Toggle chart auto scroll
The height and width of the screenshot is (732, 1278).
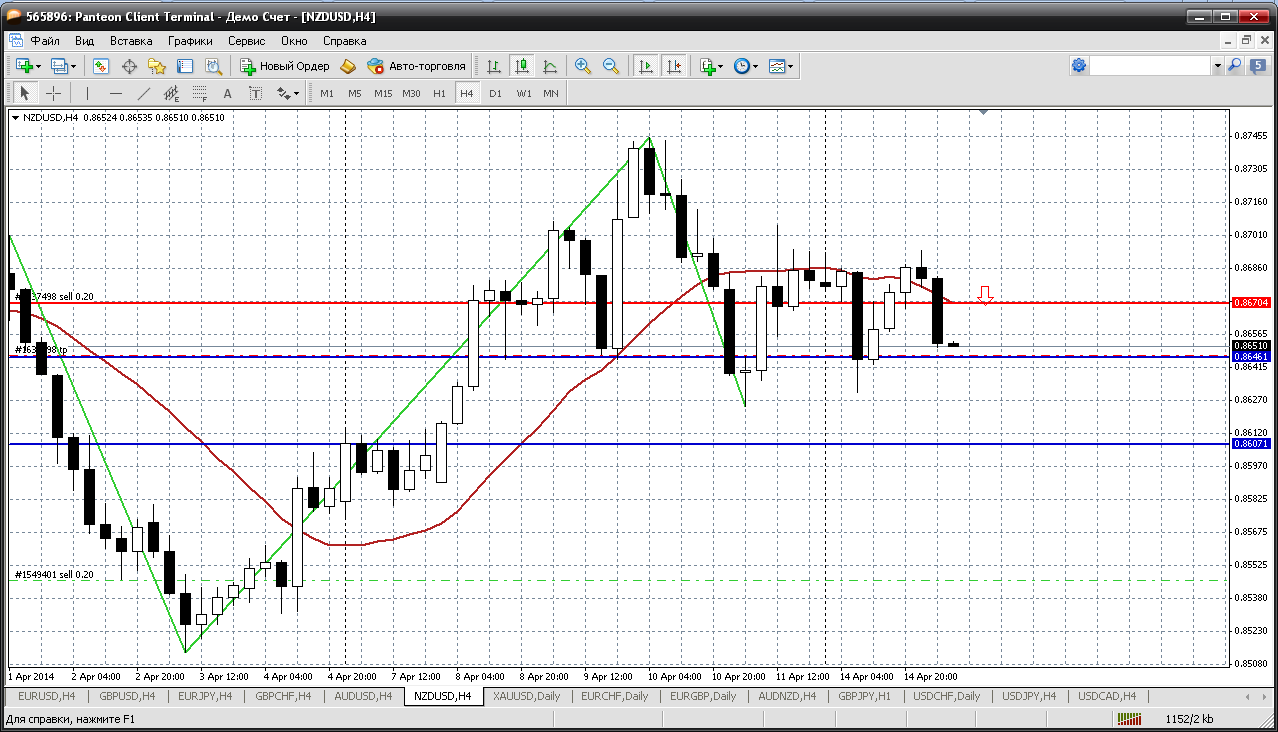pos(646,66)
